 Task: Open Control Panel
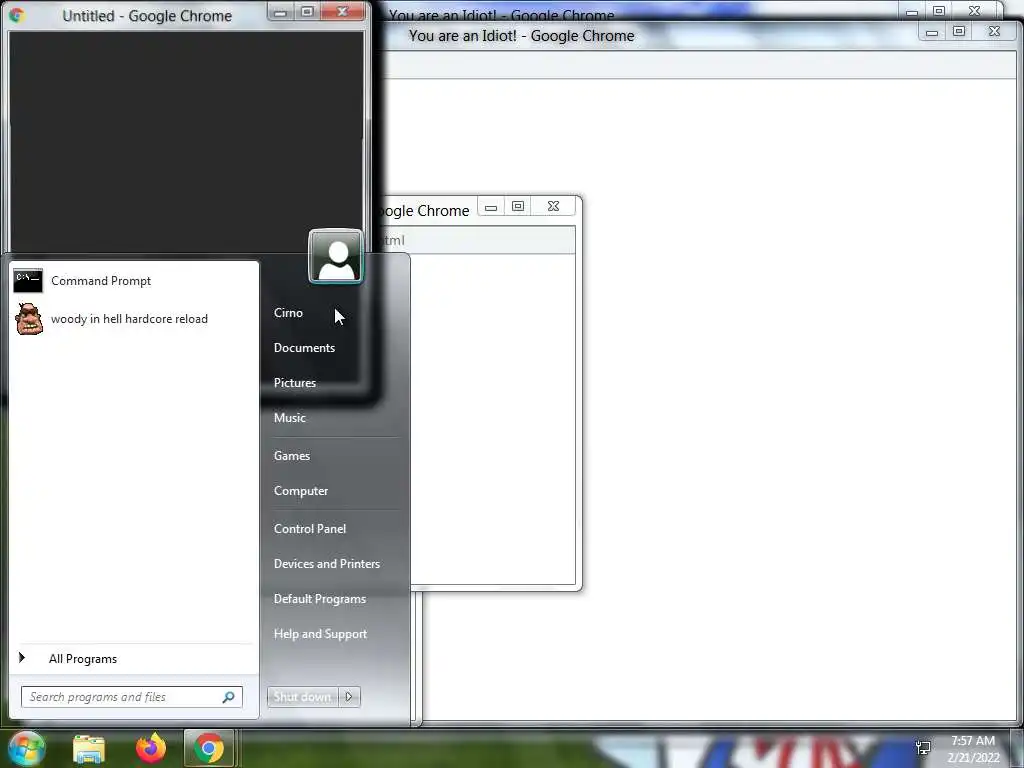[310, 528]
